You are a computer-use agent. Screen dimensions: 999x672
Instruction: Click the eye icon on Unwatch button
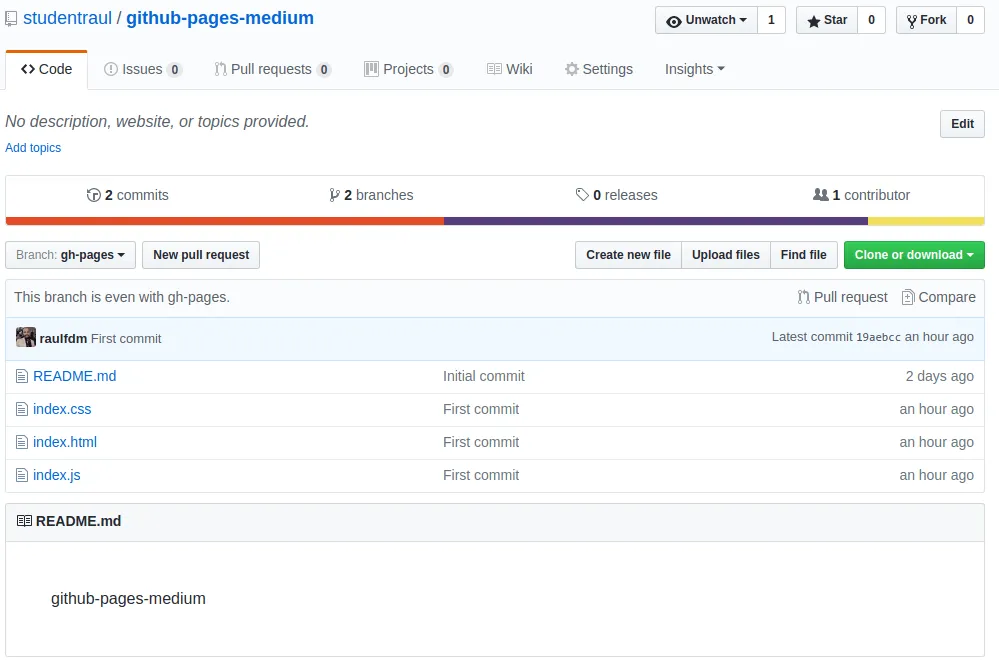[673, 22]
